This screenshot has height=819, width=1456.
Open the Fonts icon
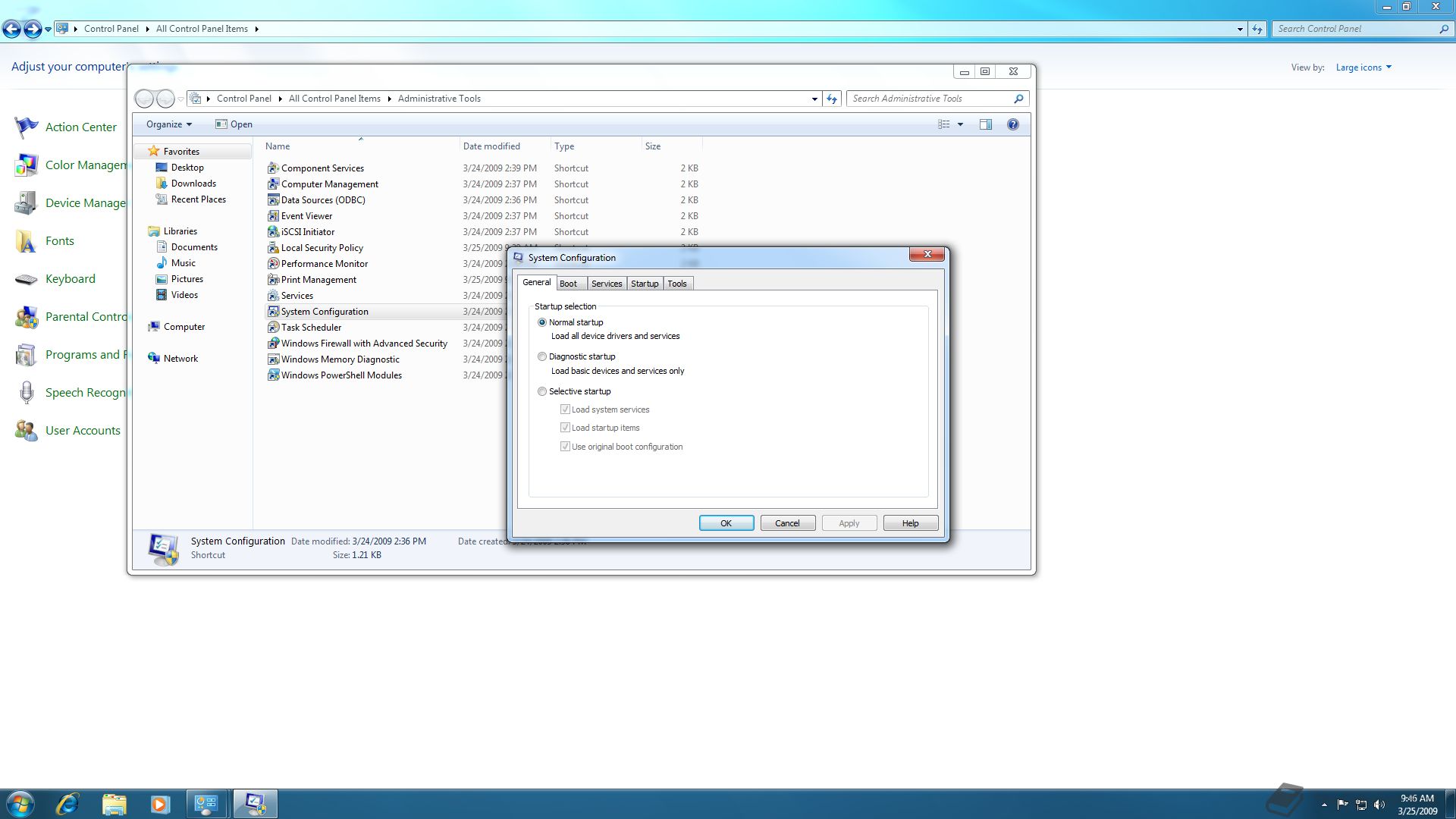(x=27, y=241)
